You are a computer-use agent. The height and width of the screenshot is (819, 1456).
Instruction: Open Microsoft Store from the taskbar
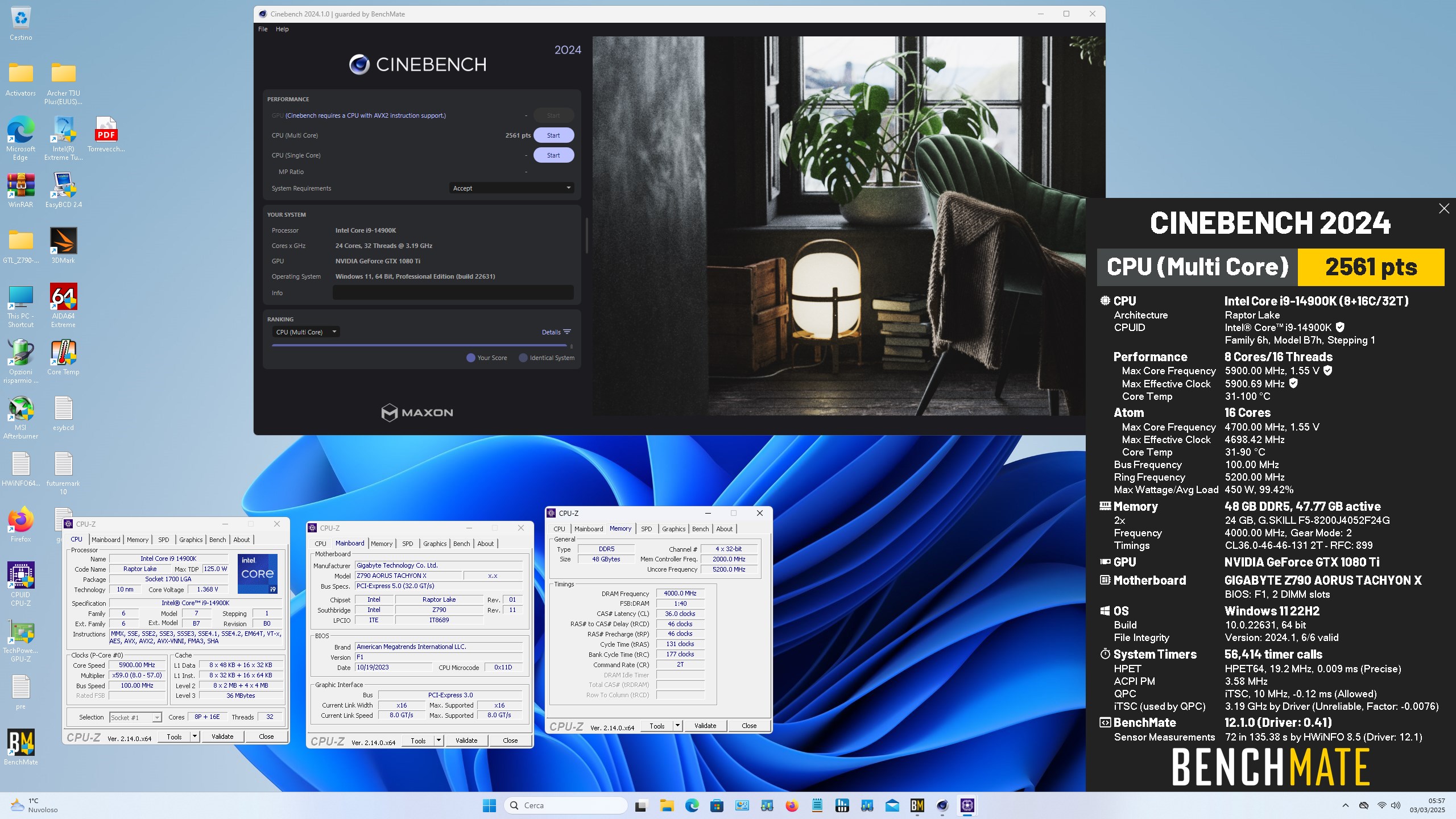click(x=717, y=805)
